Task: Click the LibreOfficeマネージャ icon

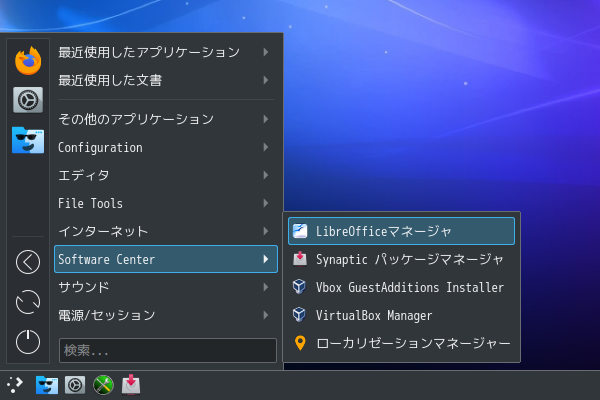Action: [x=300, y=231]
